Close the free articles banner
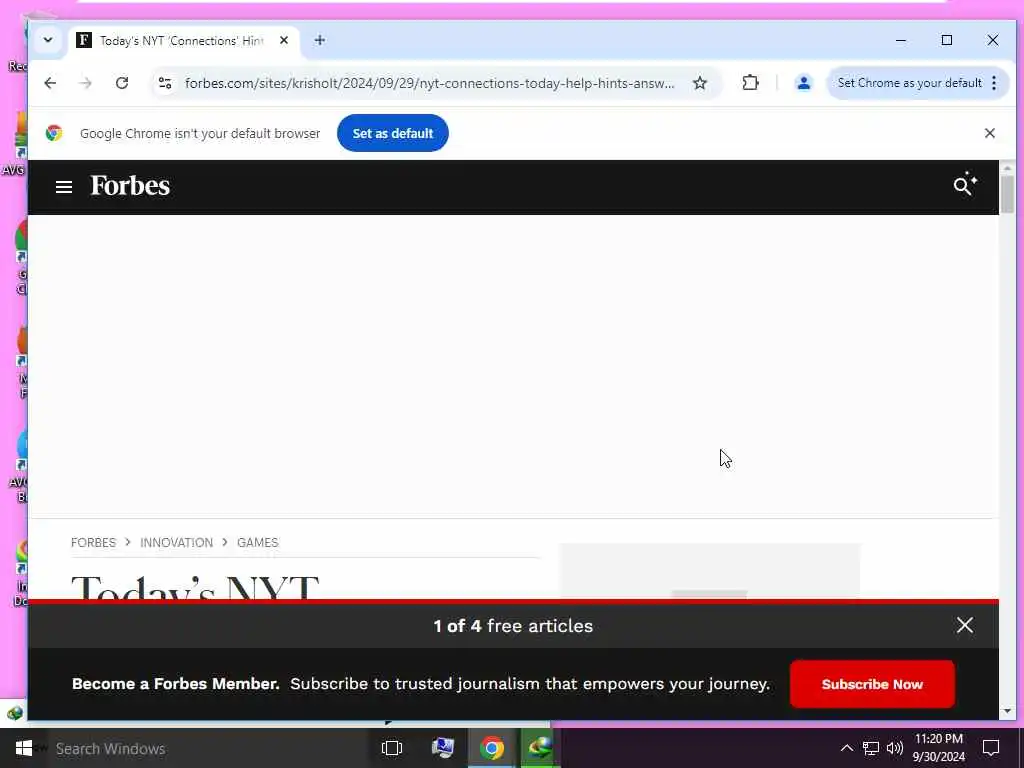Screen dimensions: 1024x768 (x=965, y=626)
